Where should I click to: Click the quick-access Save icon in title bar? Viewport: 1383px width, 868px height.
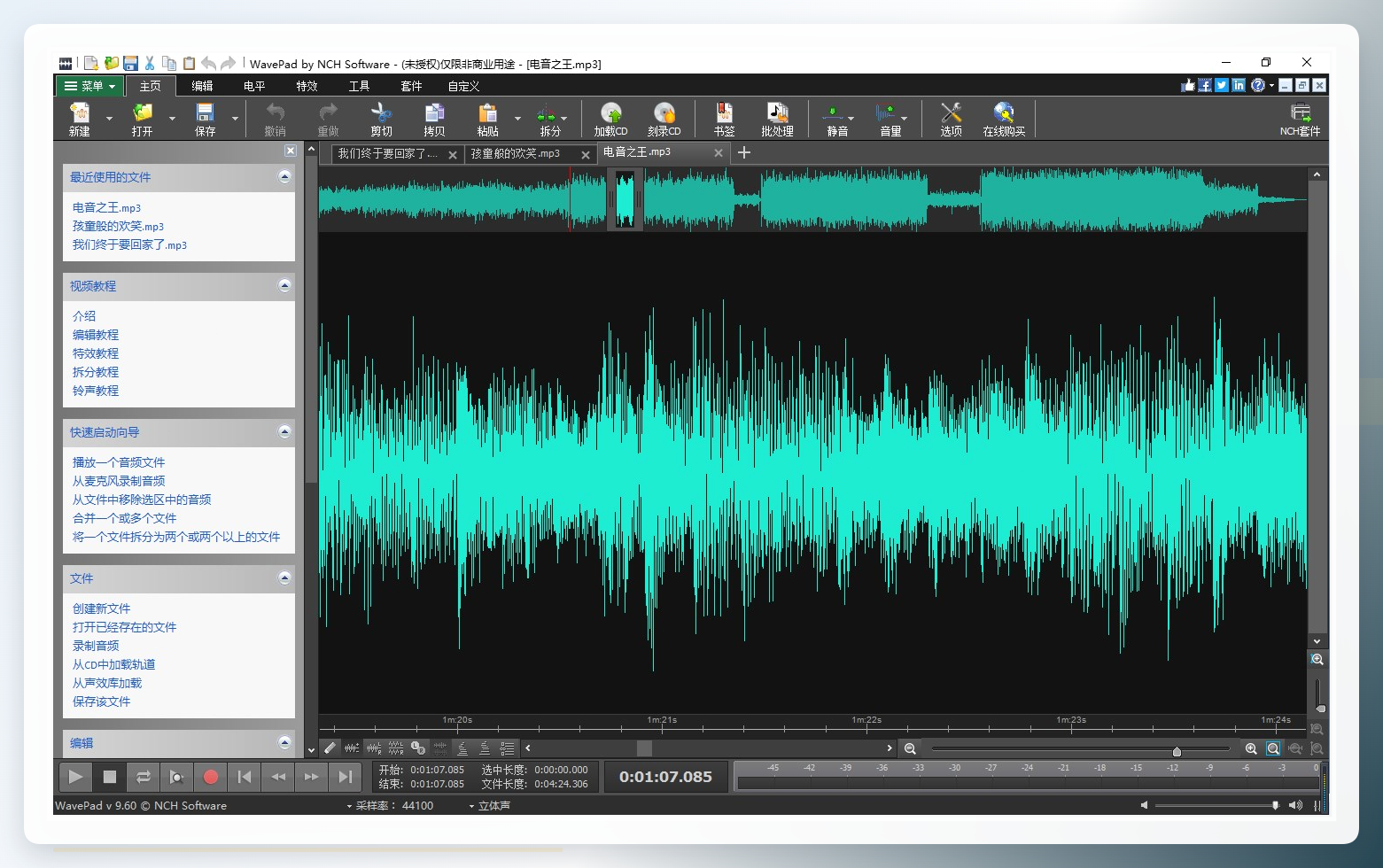(130, 63)
